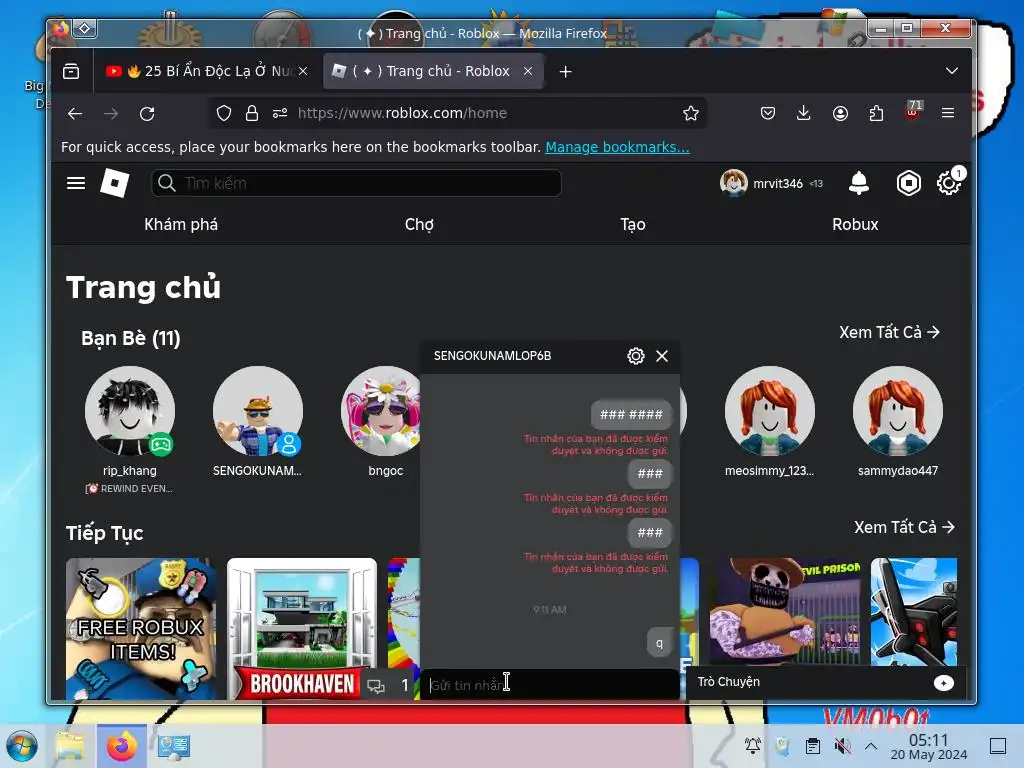Screen dimensions: 1024x768
Task: Open the Roblox notifications bell
Action: [x=859, y=183]
